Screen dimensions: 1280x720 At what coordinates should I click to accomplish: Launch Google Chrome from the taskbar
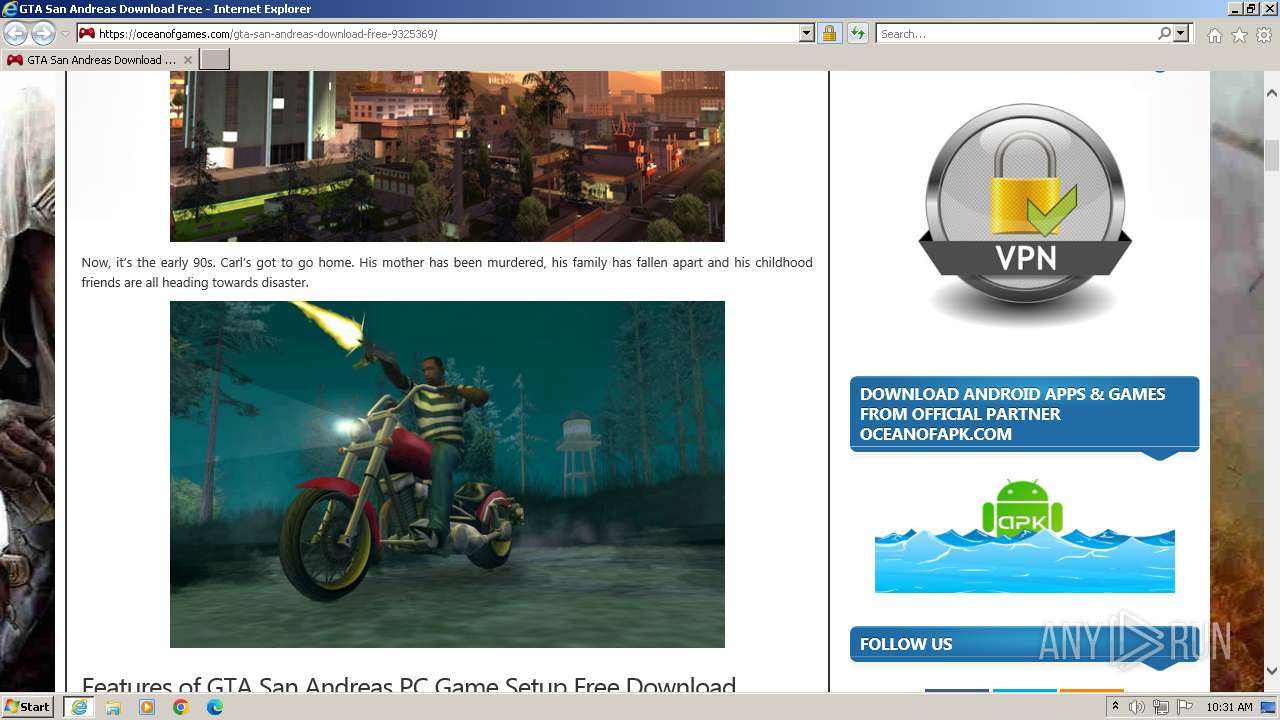coord(181,707)
